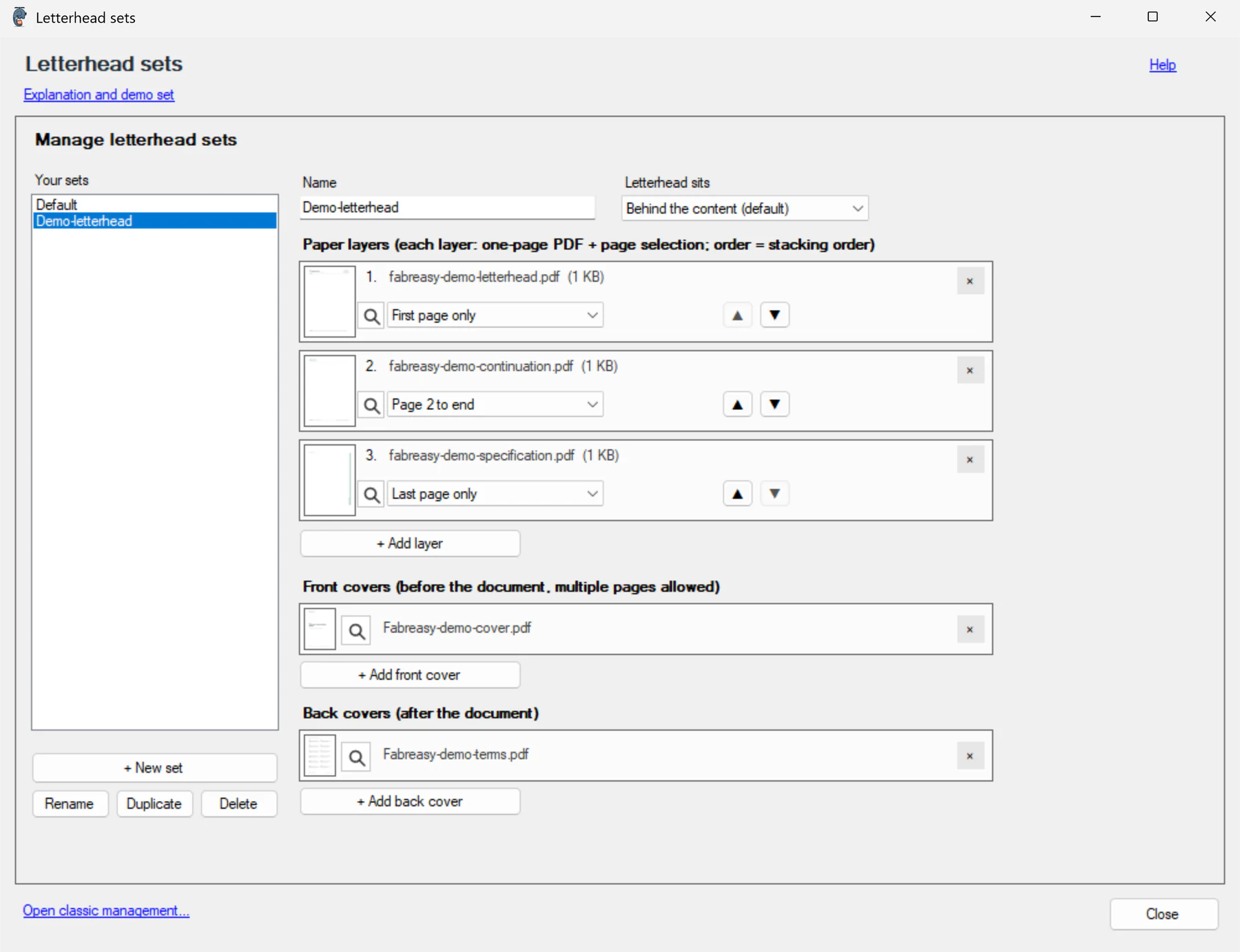Expand the Page 2 to end dropdown
Image resolution: width=1240 pixels, height=952 pixels.
[x=495, y=404]
